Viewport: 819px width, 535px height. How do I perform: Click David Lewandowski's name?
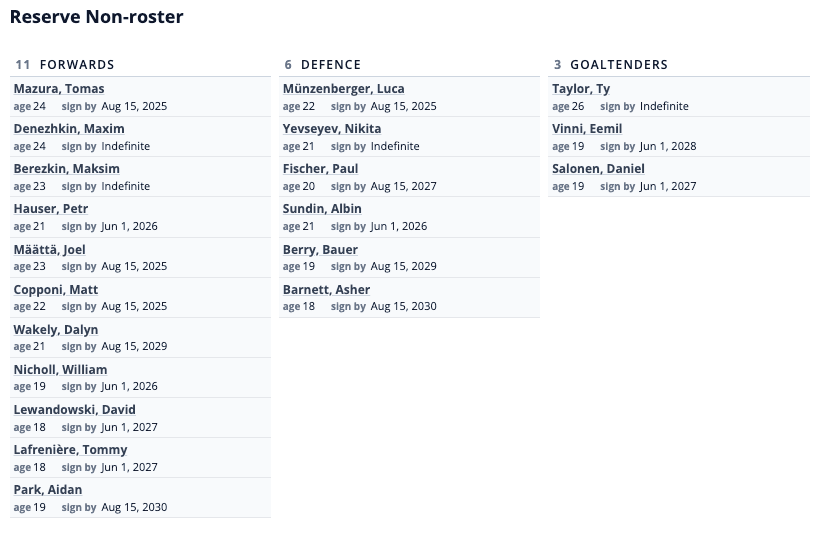point(75,410)
